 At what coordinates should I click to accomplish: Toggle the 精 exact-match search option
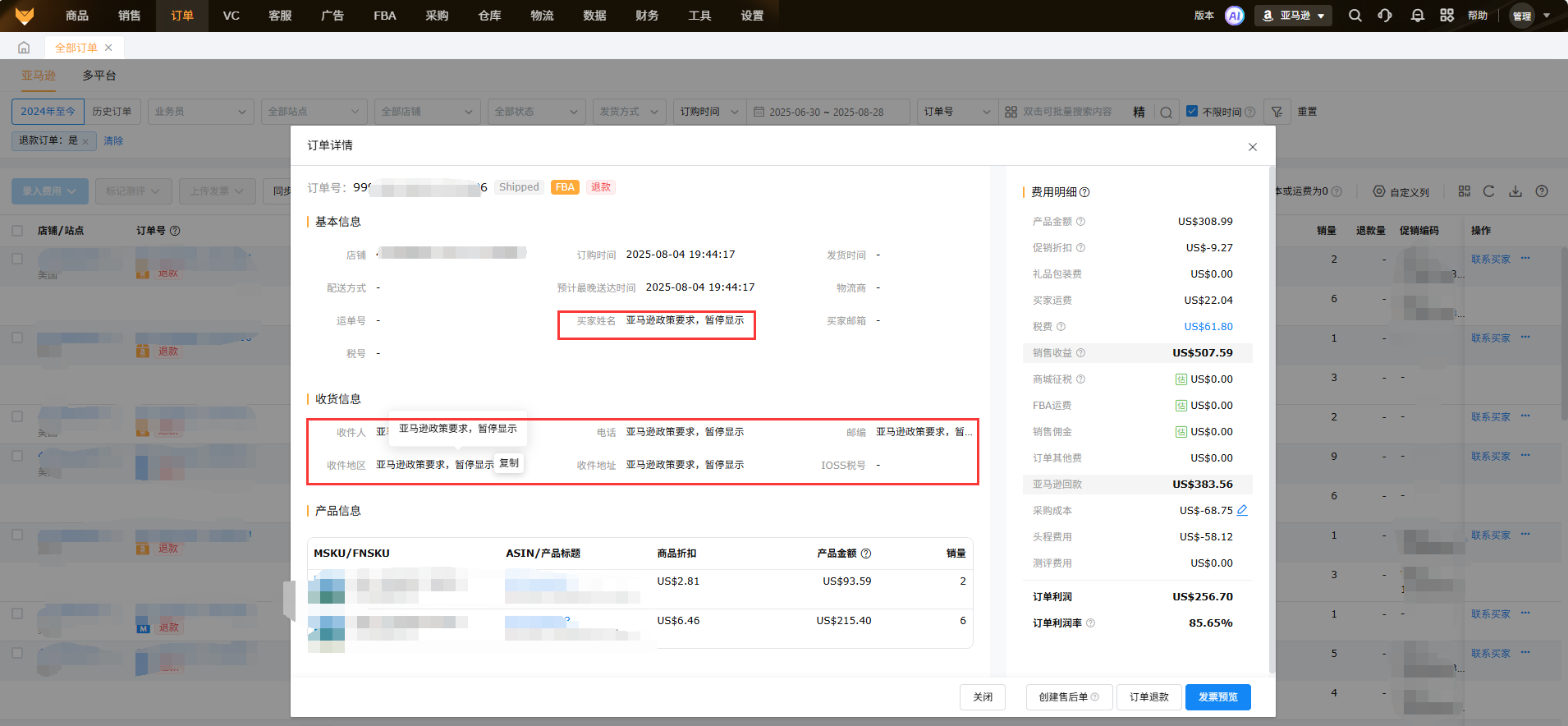(x=1139, y=112)
